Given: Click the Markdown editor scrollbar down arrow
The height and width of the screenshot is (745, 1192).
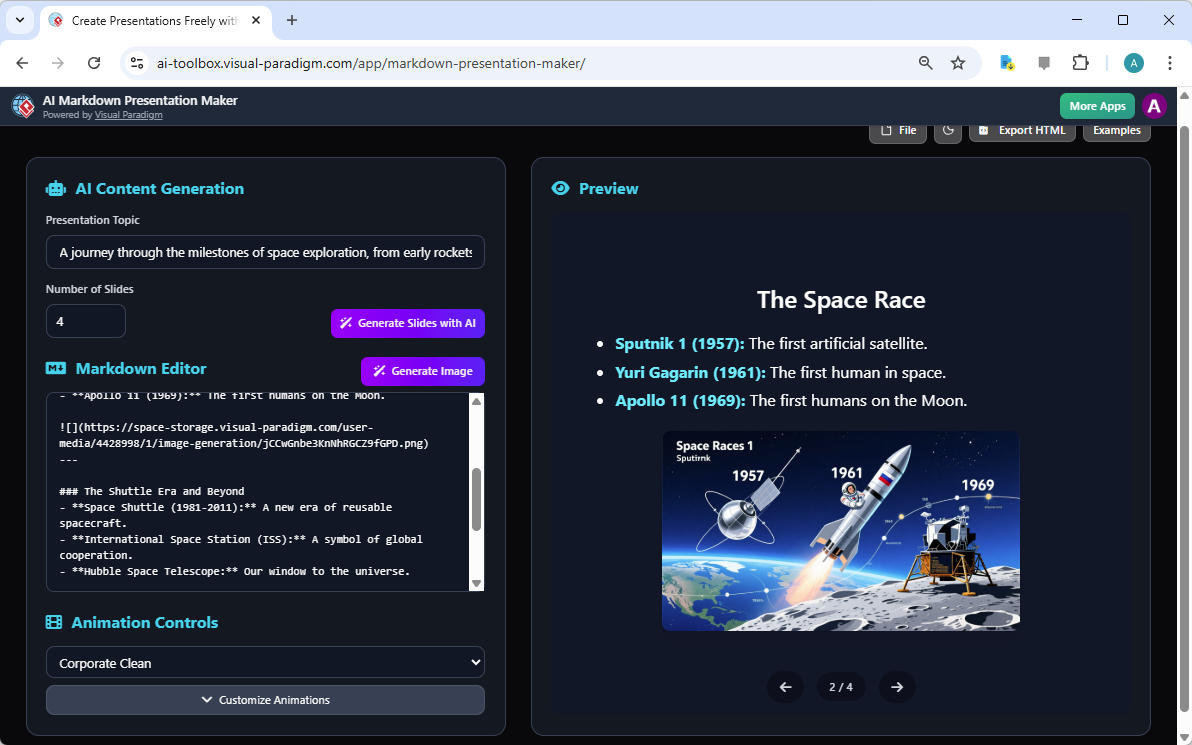Looking at the screenshot, I should 477,582.
